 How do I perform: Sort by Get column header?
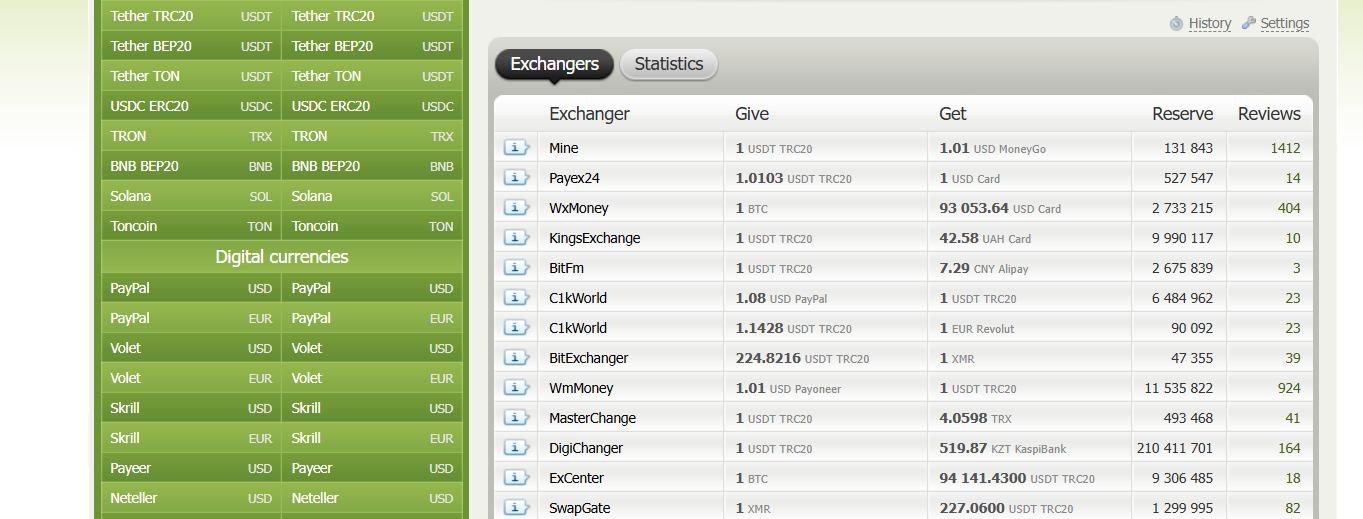953,114
